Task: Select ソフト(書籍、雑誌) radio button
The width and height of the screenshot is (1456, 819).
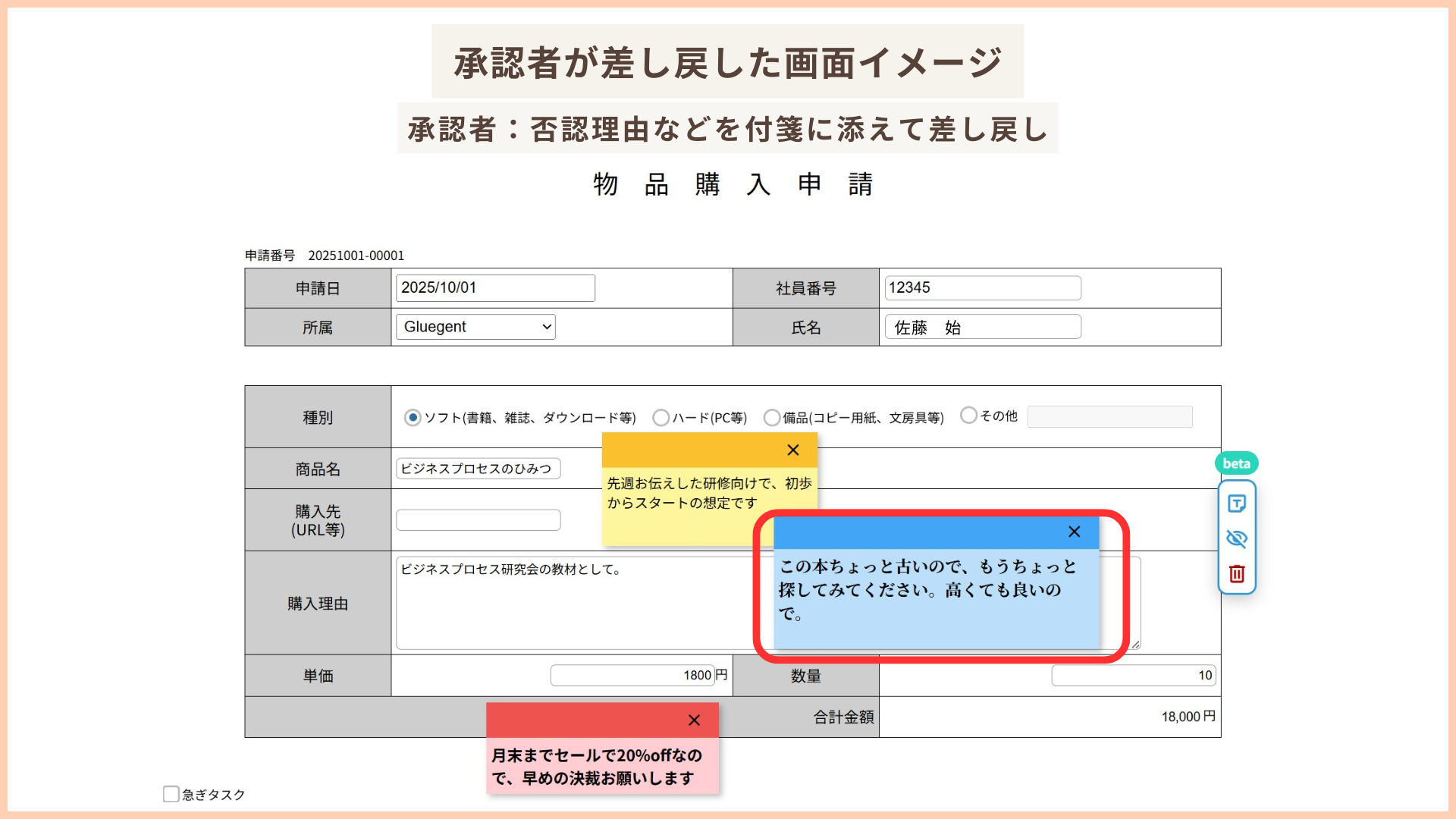Action: (413, 418)
